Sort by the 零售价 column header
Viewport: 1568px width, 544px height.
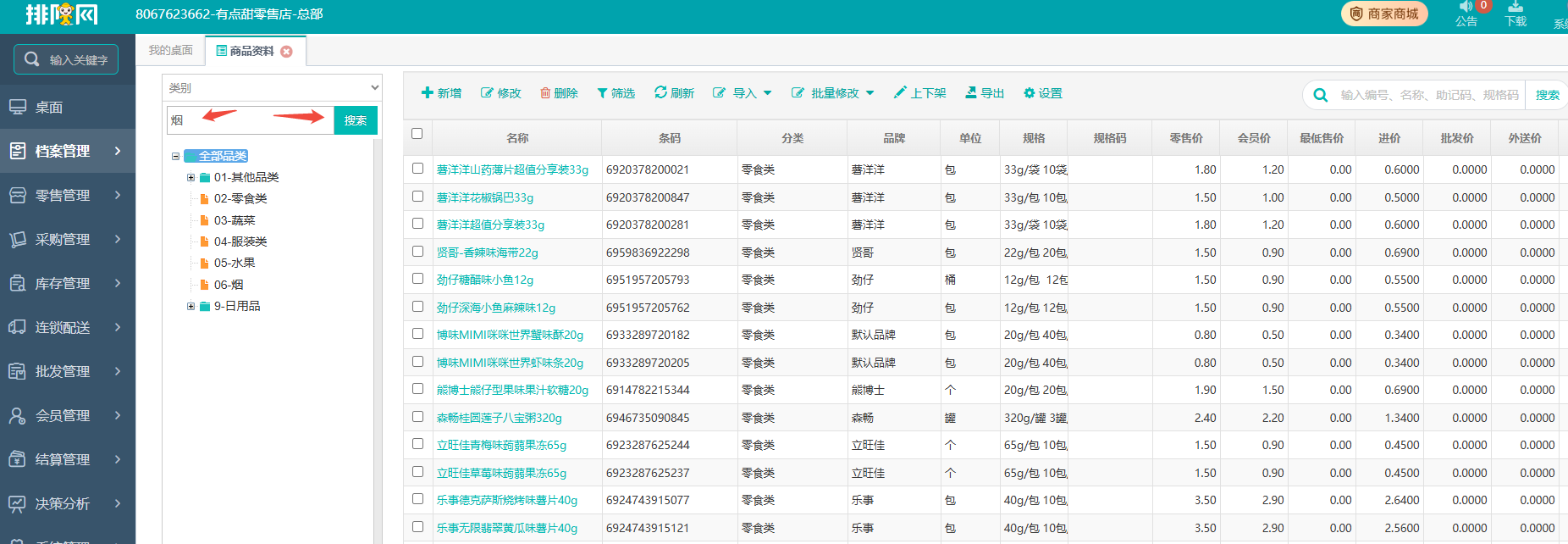click(x=1185, y=138)
